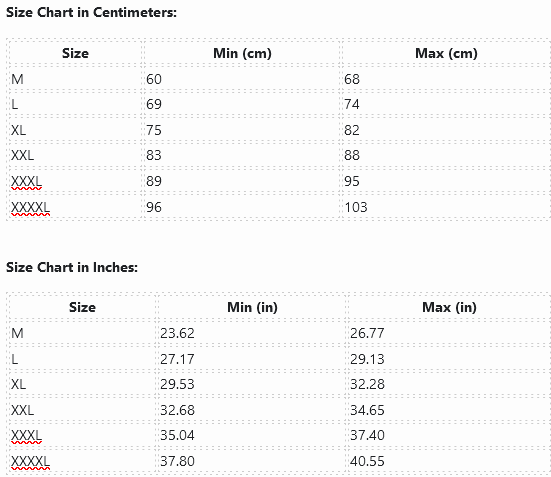Click the cell containing 88
The image size is (551, 477).
click(446, 155)
